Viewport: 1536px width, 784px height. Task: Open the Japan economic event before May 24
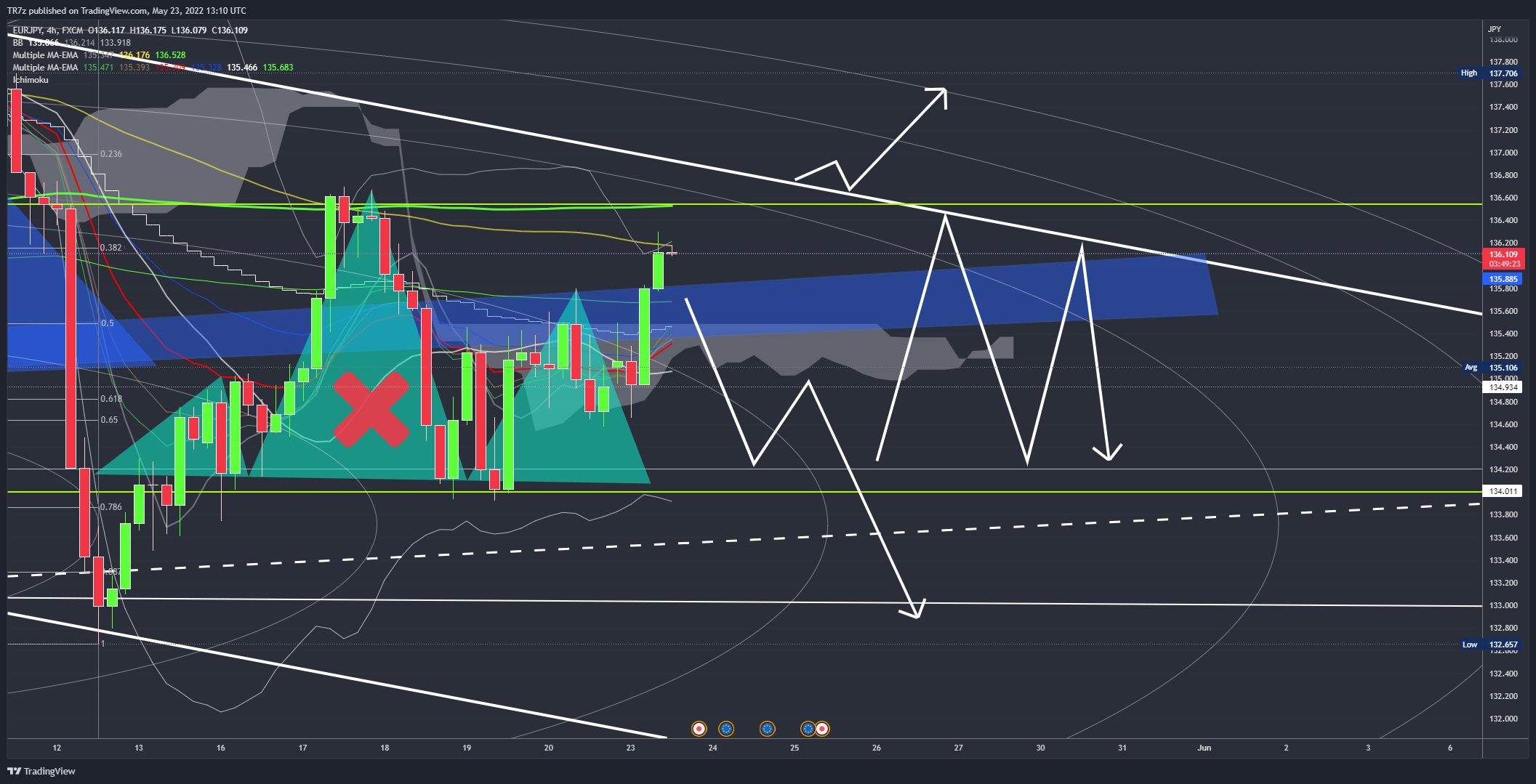click(x=699, y=728)
